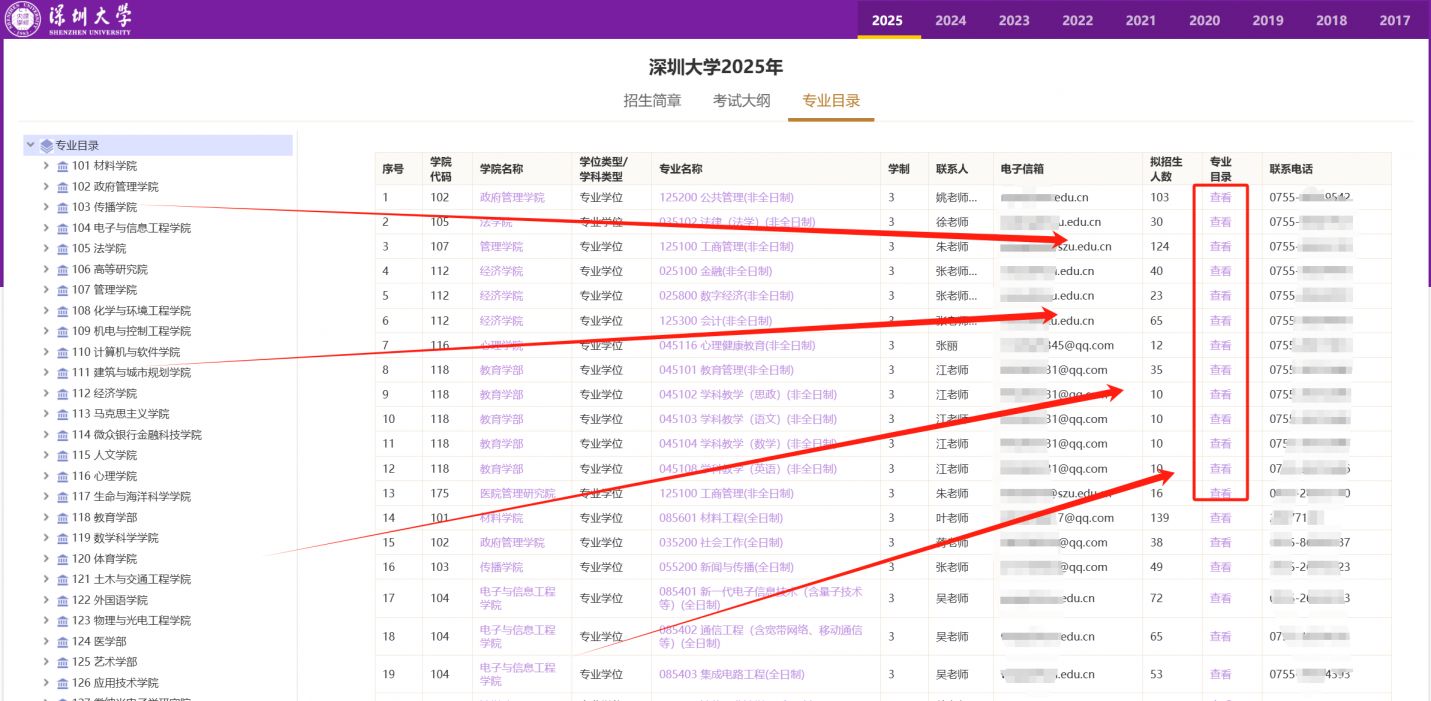Click 查看 in the 085403 集成电路工程 row
This screenshot has width=1431, height=701.
[1221, 674]
